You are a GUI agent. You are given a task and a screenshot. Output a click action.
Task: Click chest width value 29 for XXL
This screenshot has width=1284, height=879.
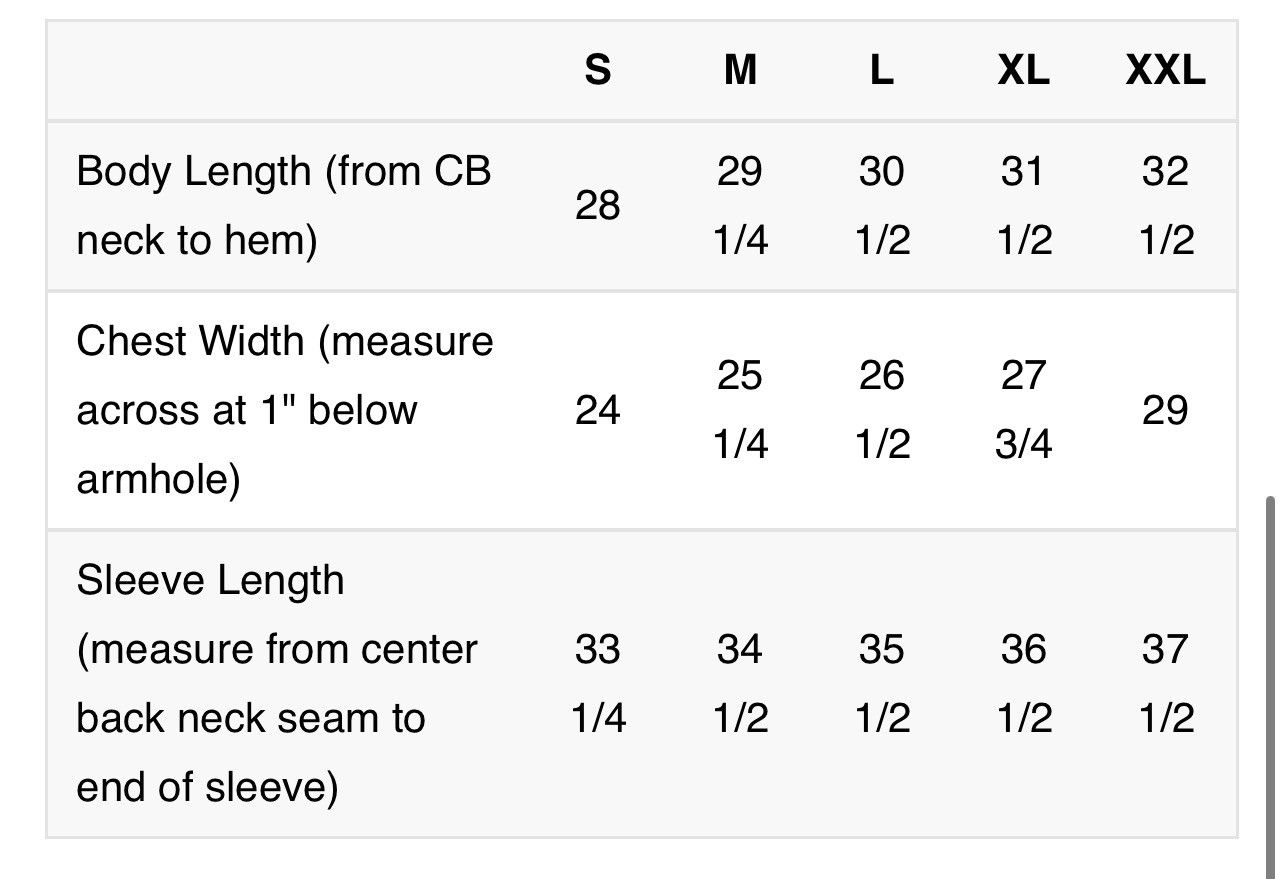pos(1165,410)
